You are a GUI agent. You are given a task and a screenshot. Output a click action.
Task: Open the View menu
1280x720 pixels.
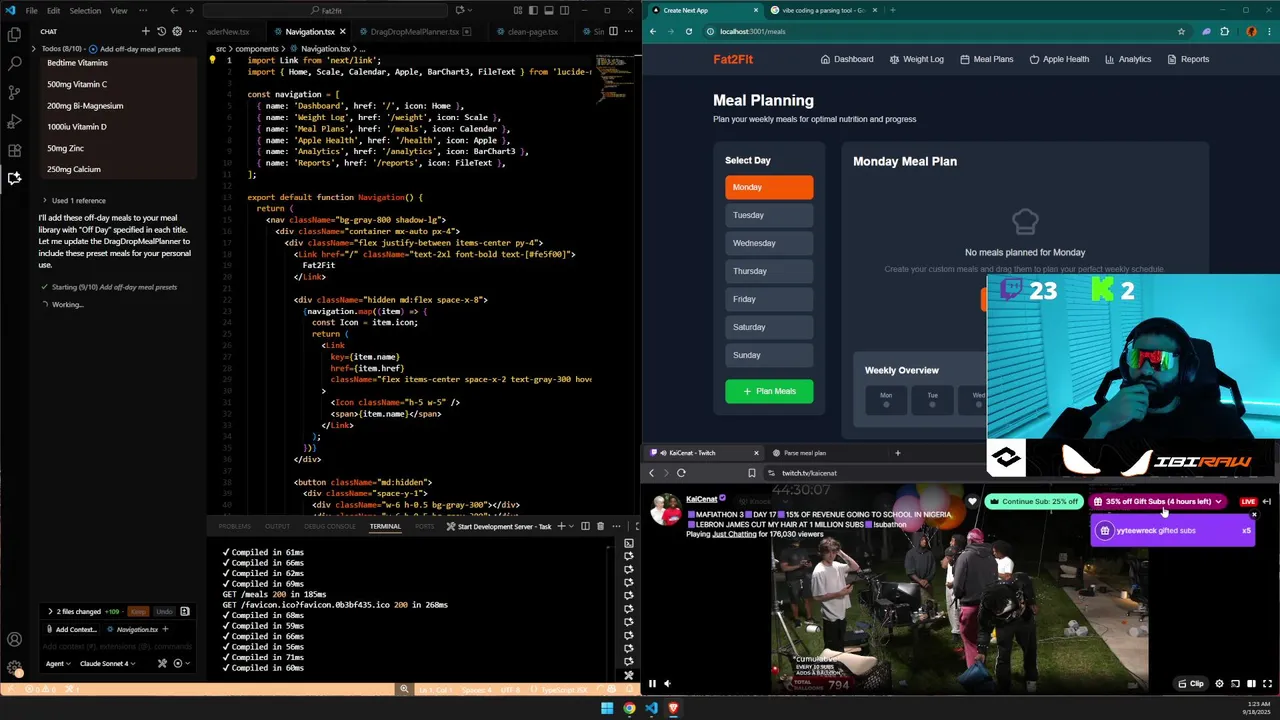[118, 10]
